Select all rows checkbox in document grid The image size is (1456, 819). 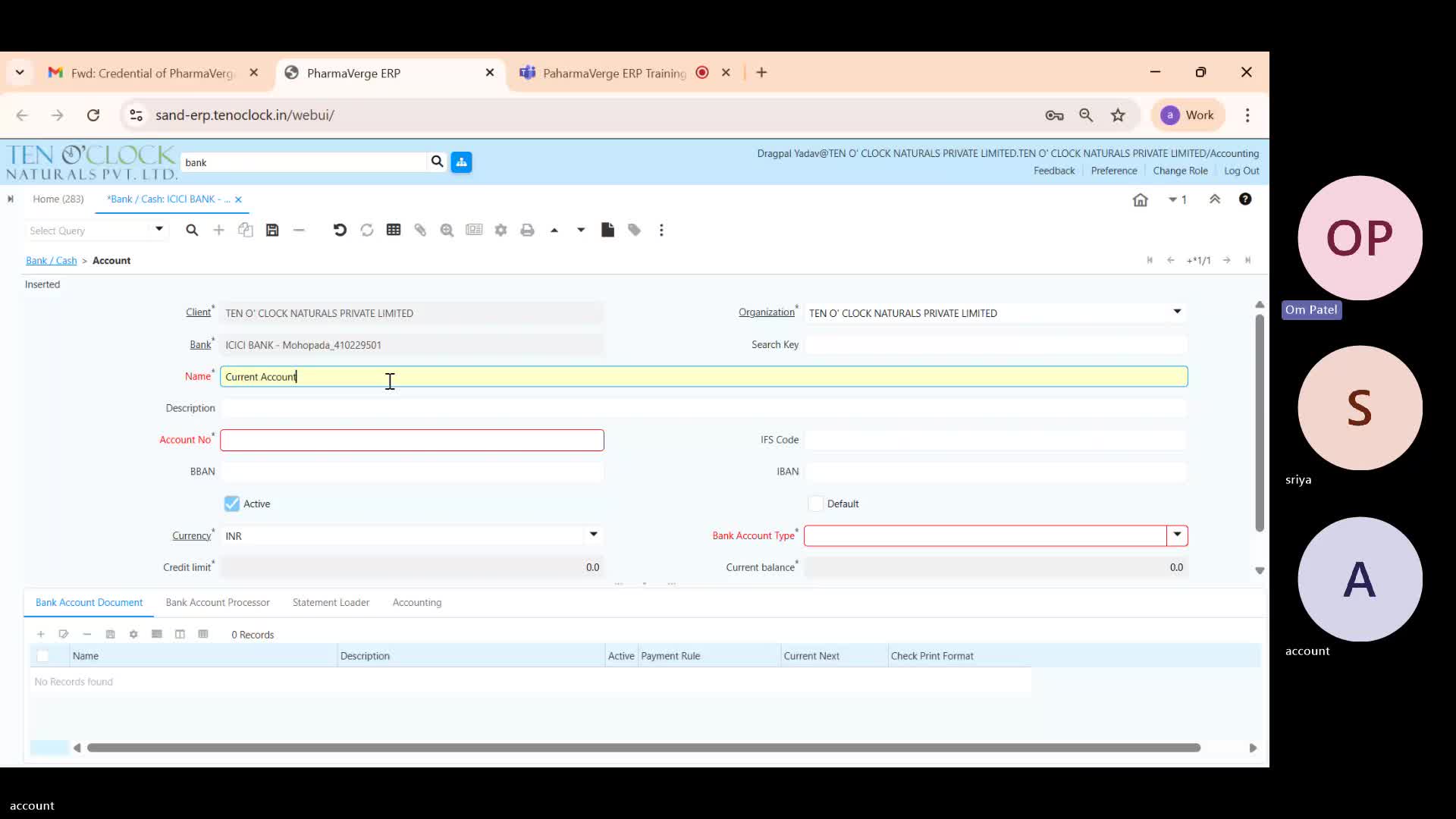(42, 657)
